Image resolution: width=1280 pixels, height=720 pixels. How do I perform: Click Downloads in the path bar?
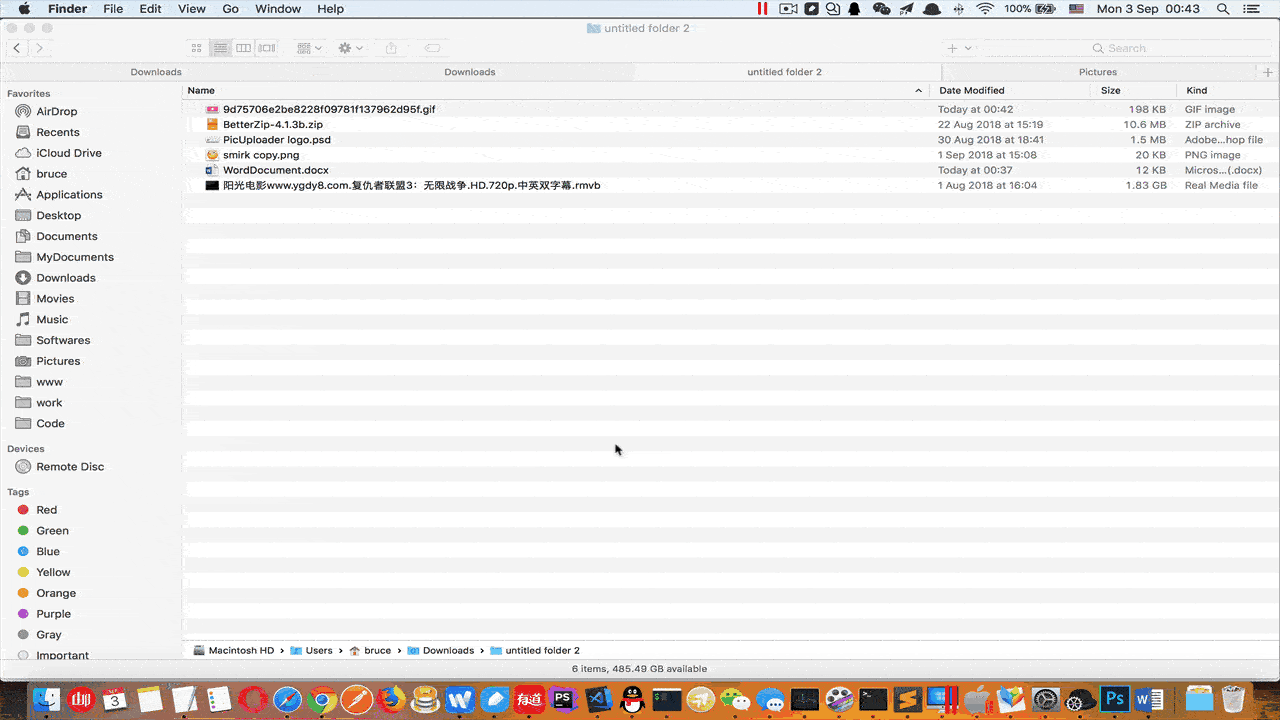[x=441, y=650]
